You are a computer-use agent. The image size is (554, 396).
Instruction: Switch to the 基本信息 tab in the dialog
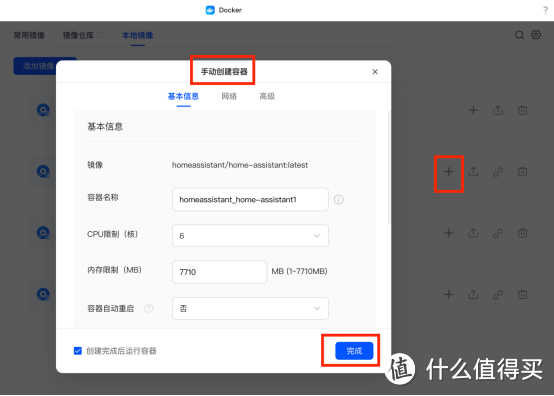[x=183, y=96]
